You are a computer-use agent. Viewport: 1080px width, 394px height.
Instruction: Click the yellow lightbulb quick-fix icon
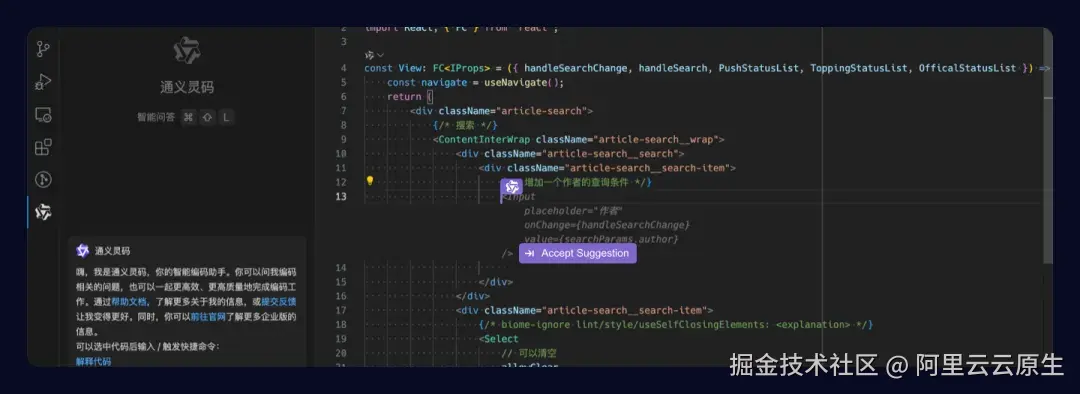point(370,182)
